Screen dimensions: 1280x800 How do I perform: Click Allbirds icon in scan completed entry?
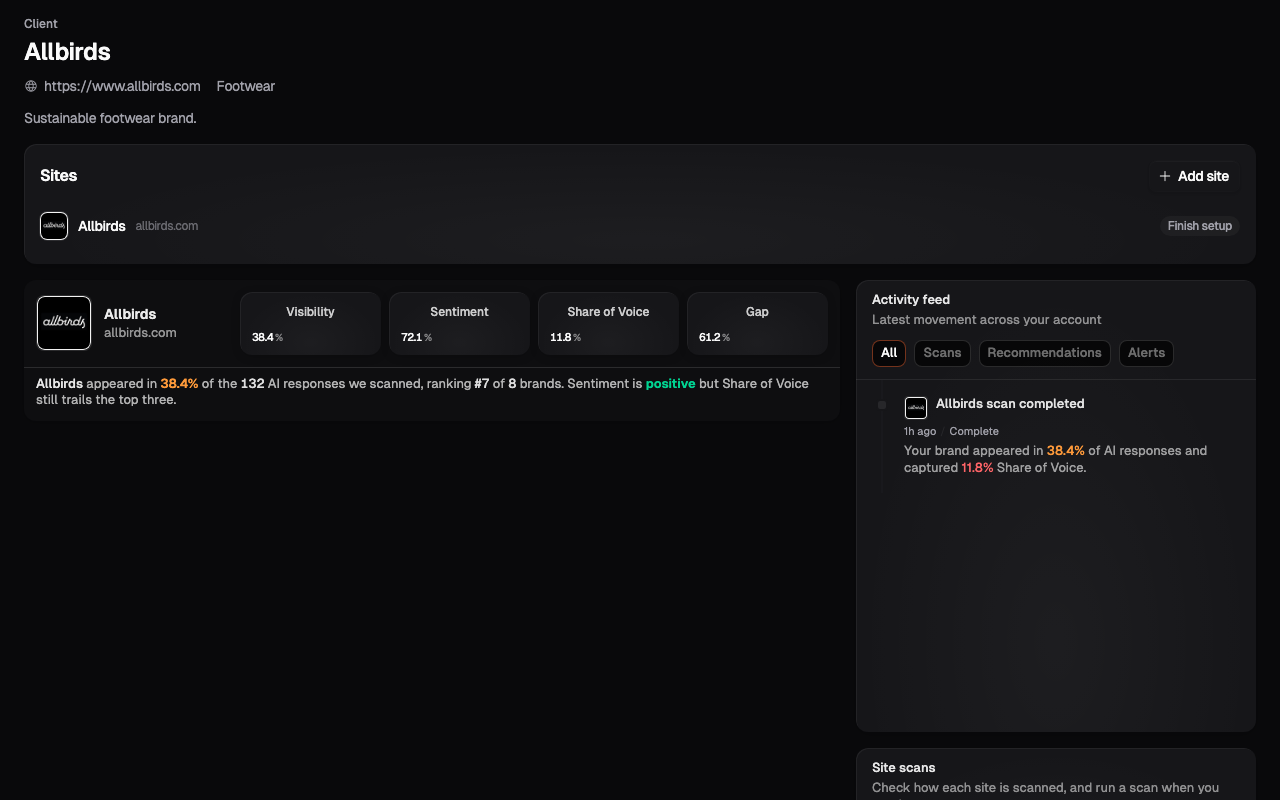(x=915, y=408)
